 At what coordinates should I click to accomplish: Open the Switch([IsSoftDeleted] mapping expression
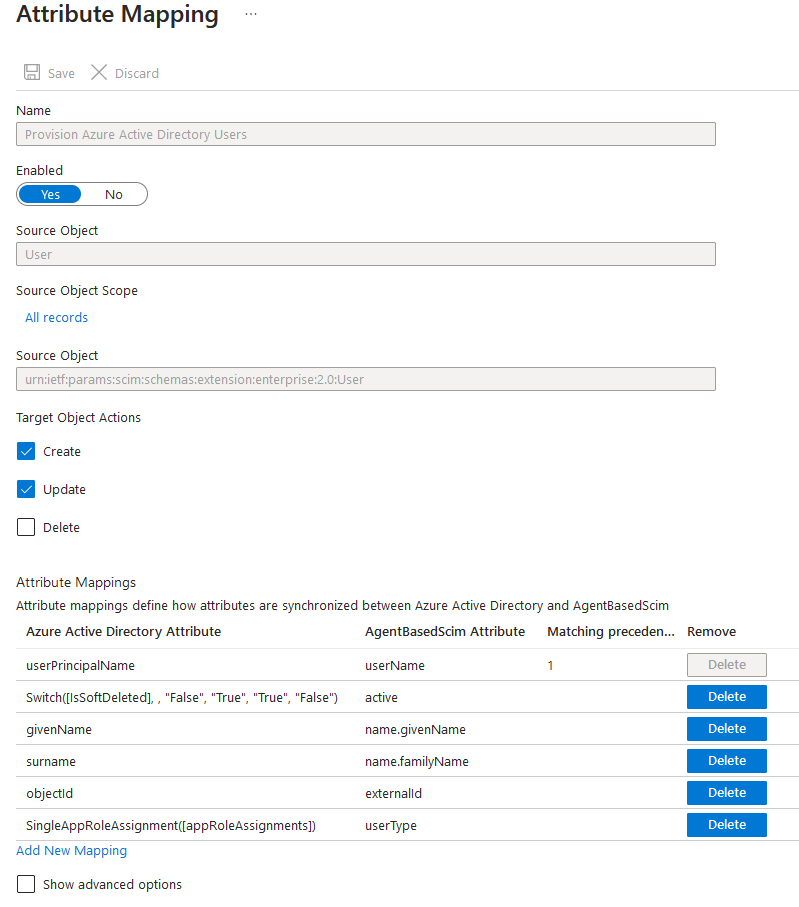[182, 698]
